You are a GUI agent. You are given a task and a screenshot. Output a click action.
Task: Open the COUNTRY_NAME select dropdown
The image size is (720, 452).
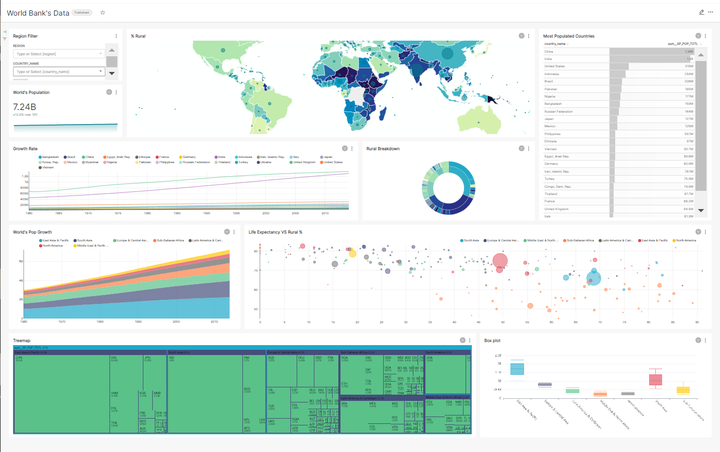pyautogui.click(x=59, y=72)
